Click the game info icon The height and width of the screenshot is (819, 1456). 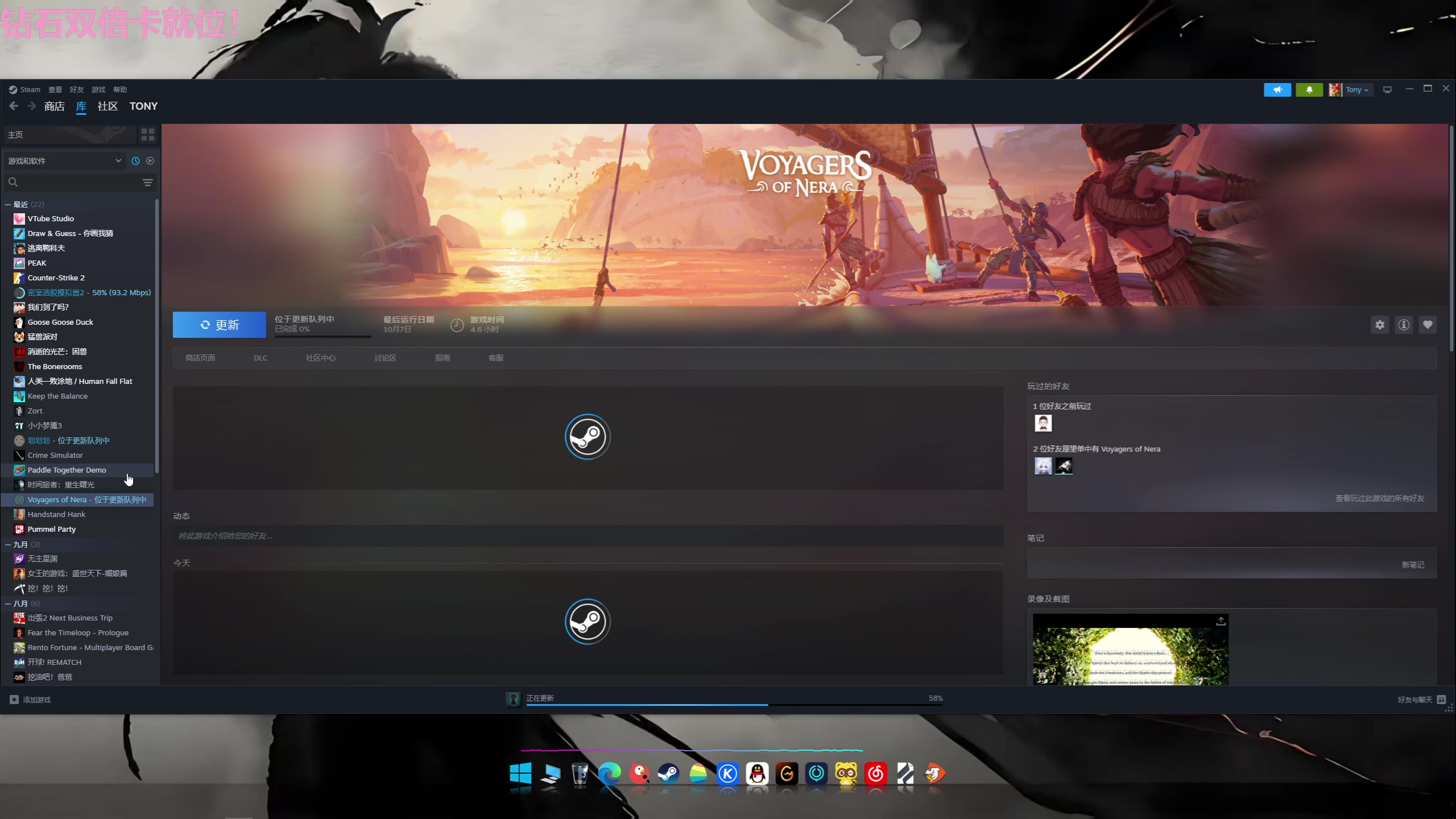point(1404,325)
